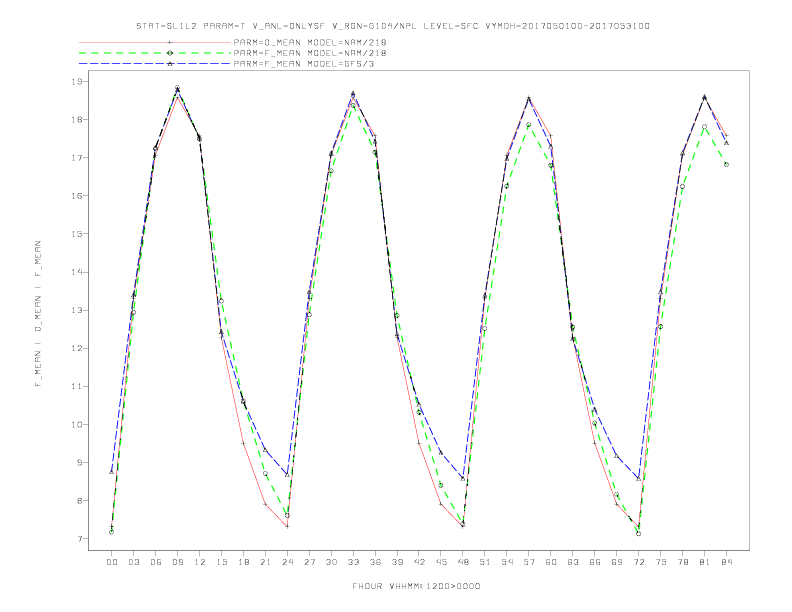Click x-axis tick label 69
This screenshot has height=612, width=792.
617,562
